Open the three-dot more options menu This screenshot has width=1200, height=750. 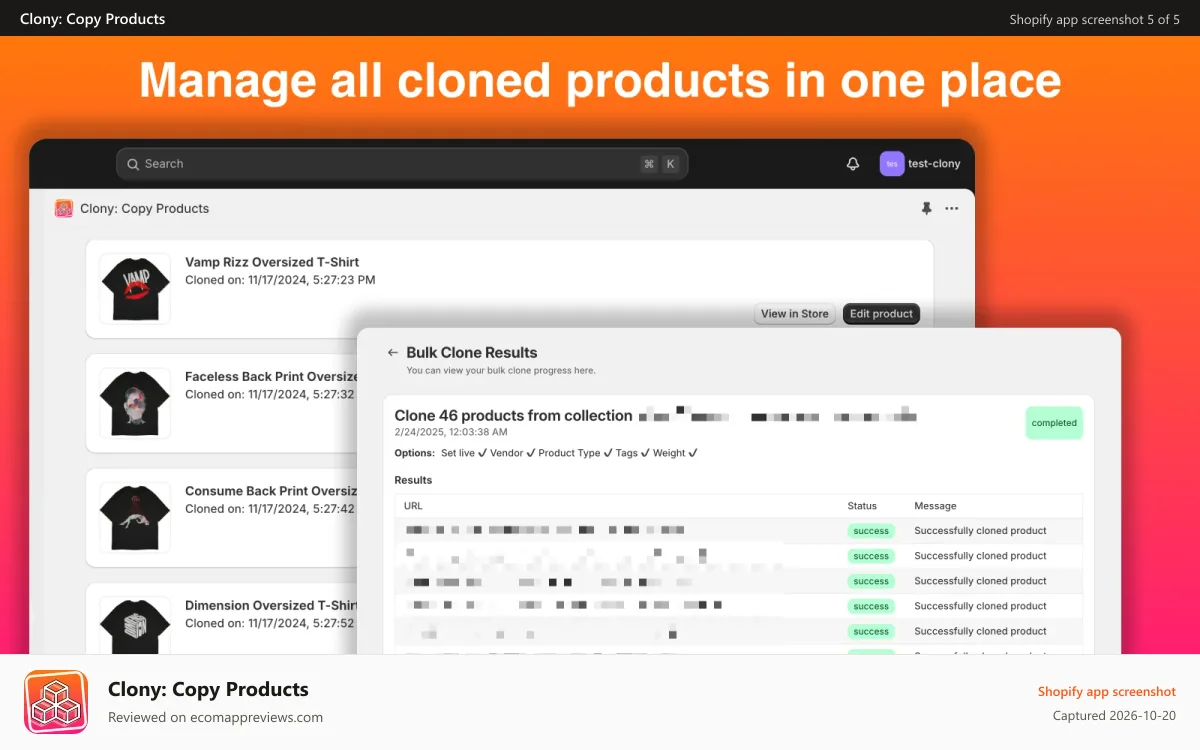pos(952,208)
